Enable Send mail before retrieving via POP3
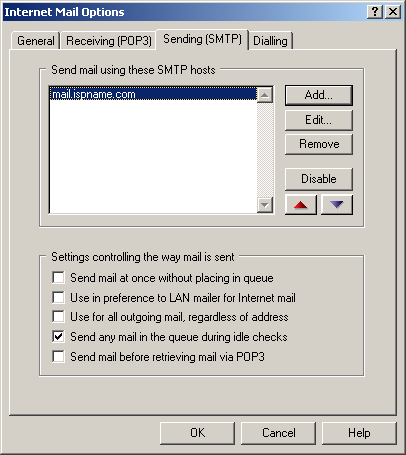The height and width of the screenshot is (455, 406). pyautogui.click(x=58, y=356)
